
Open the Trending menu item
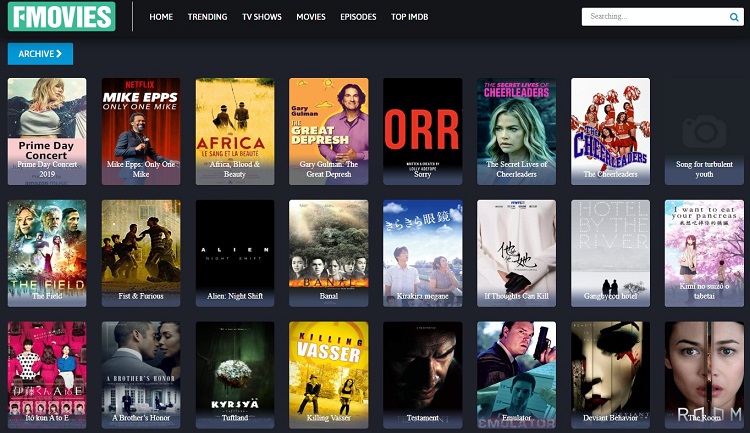(x=208, y=17)
